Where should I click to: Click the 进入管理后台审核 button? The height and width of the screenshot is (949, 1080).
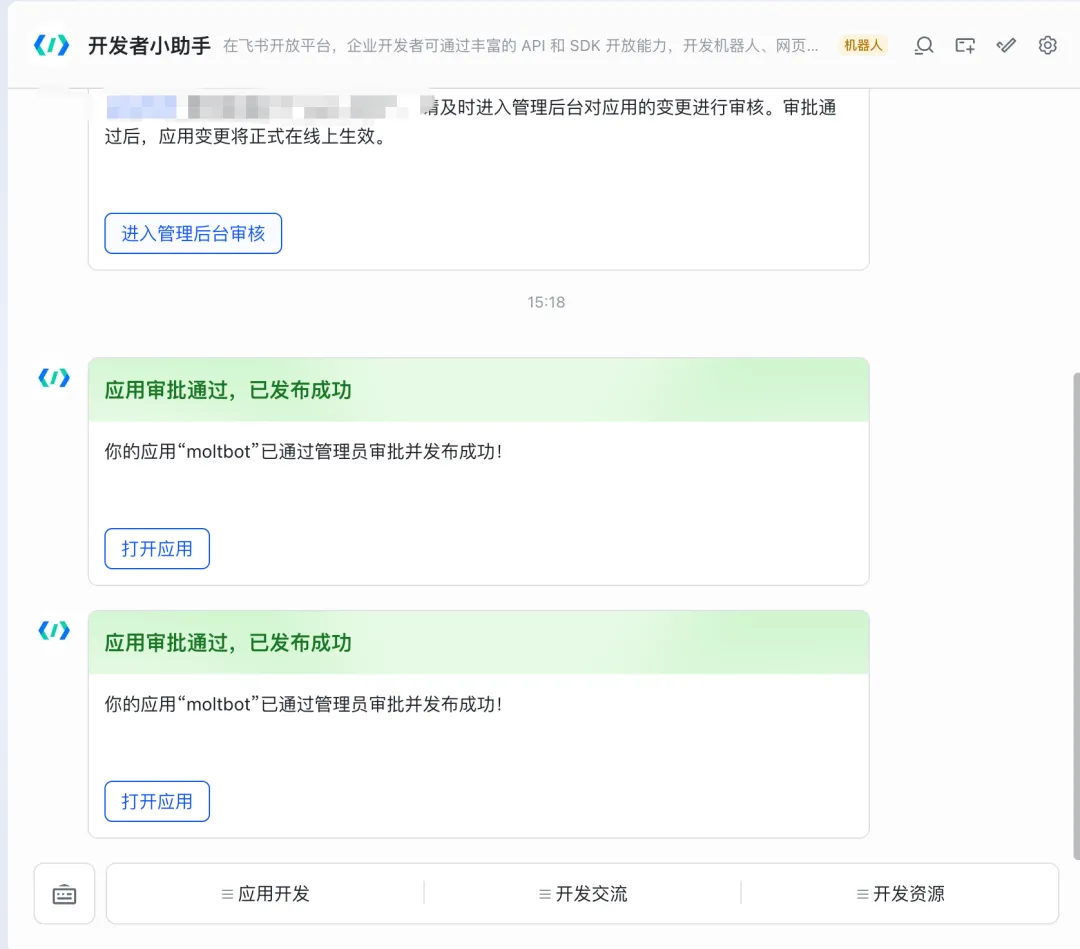193,233
